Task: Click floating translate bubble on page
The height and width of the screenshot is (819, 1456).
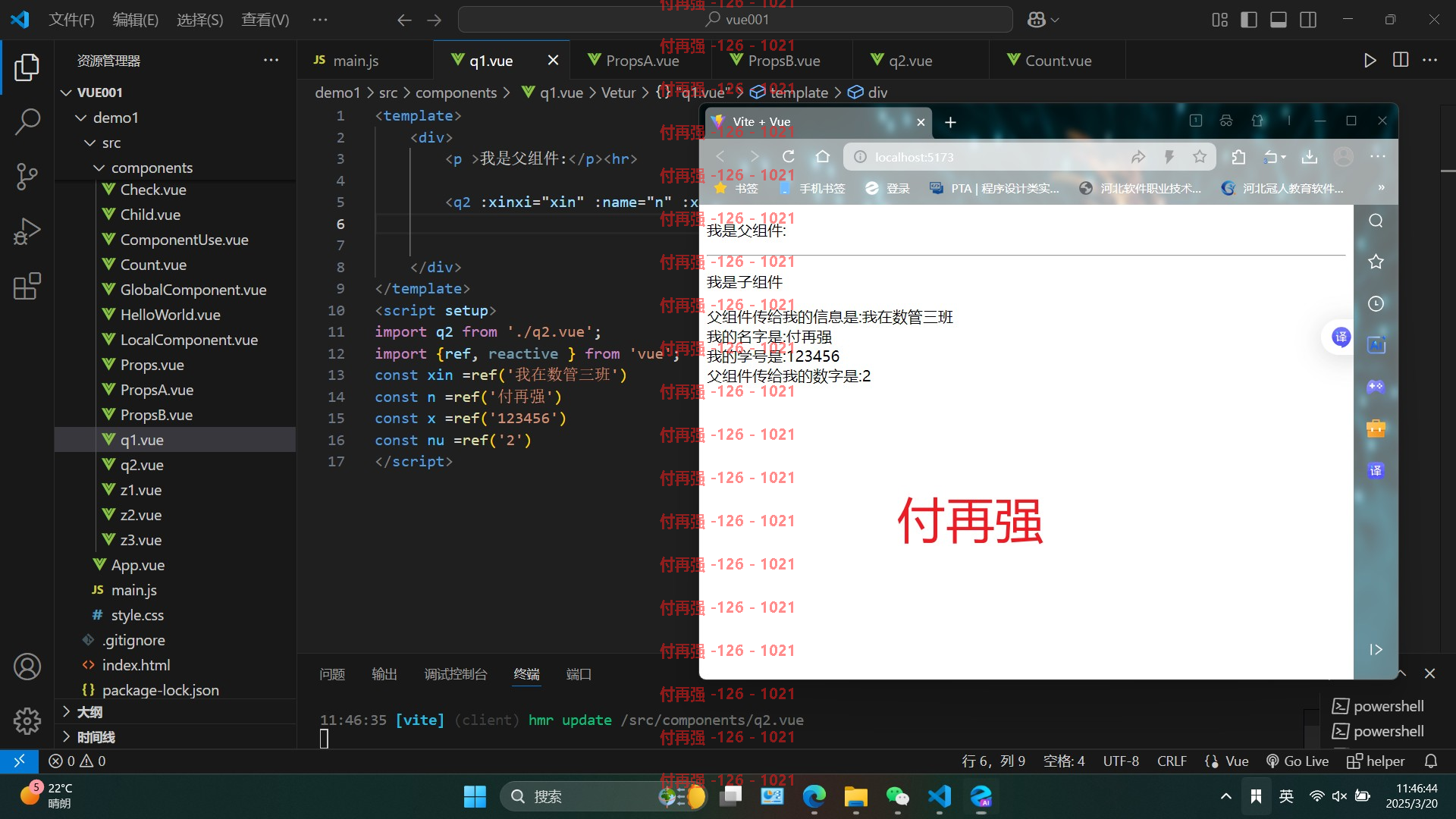Action: pos(1341,337)
